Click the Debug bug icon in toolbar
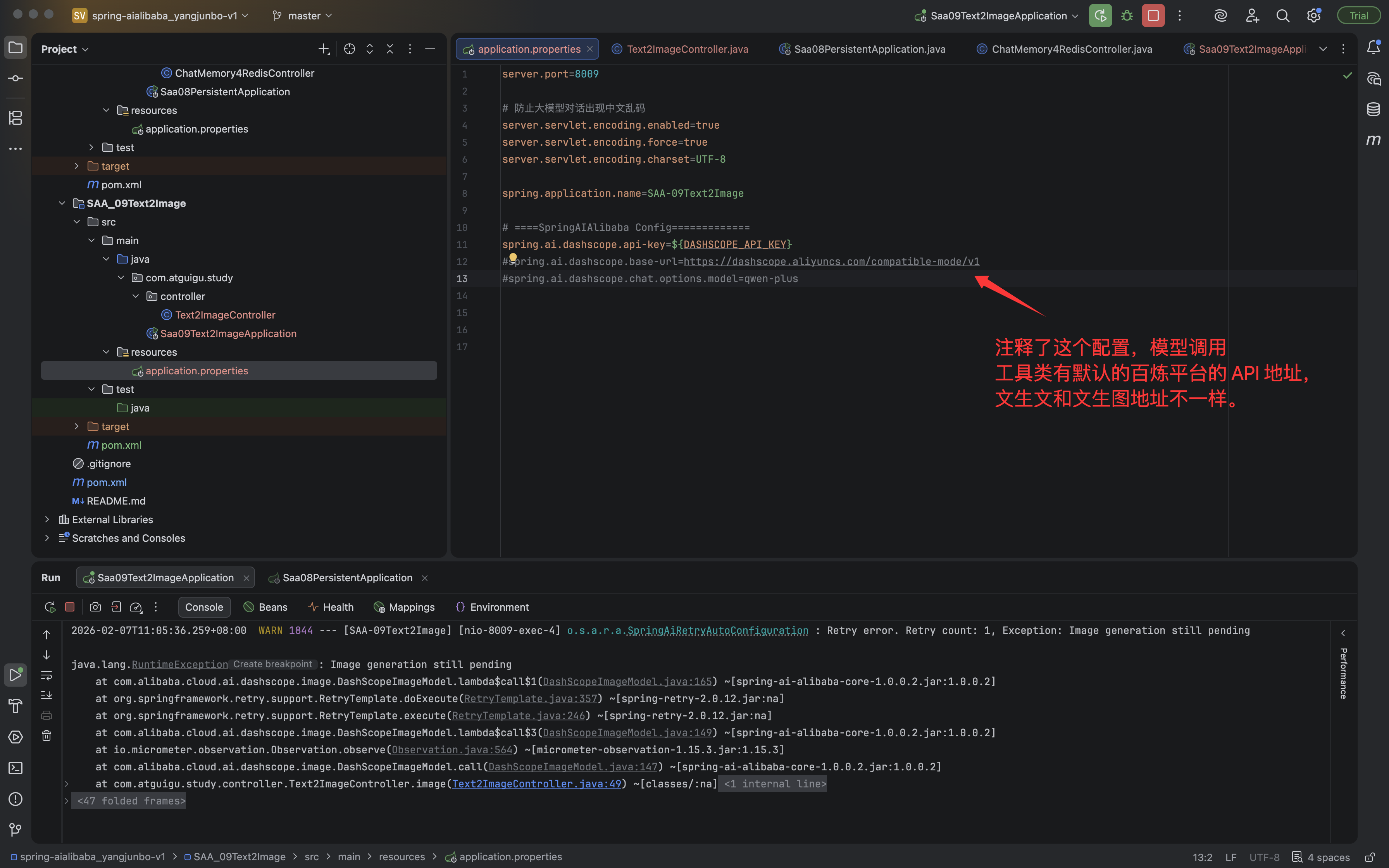Screen dimensions: 1389x868 pyautogui.click(x=1127, y=15)
